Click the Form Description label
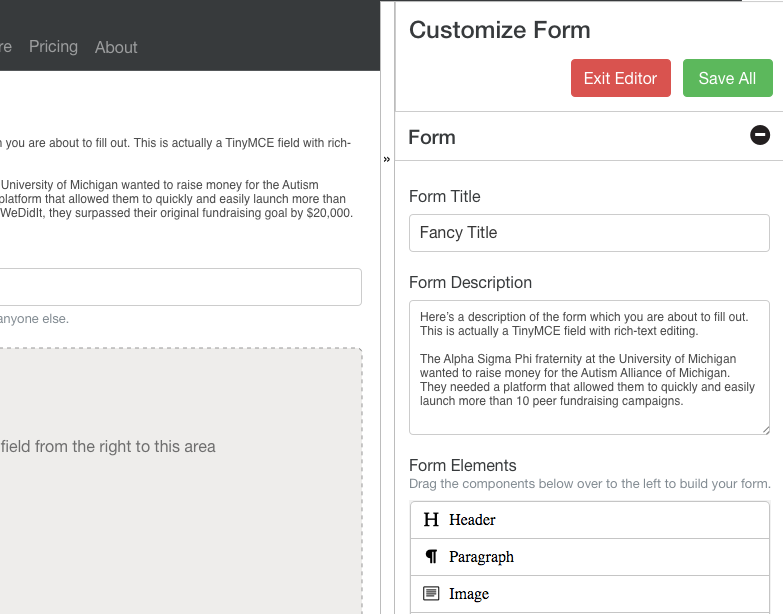 tap(470, 283)
